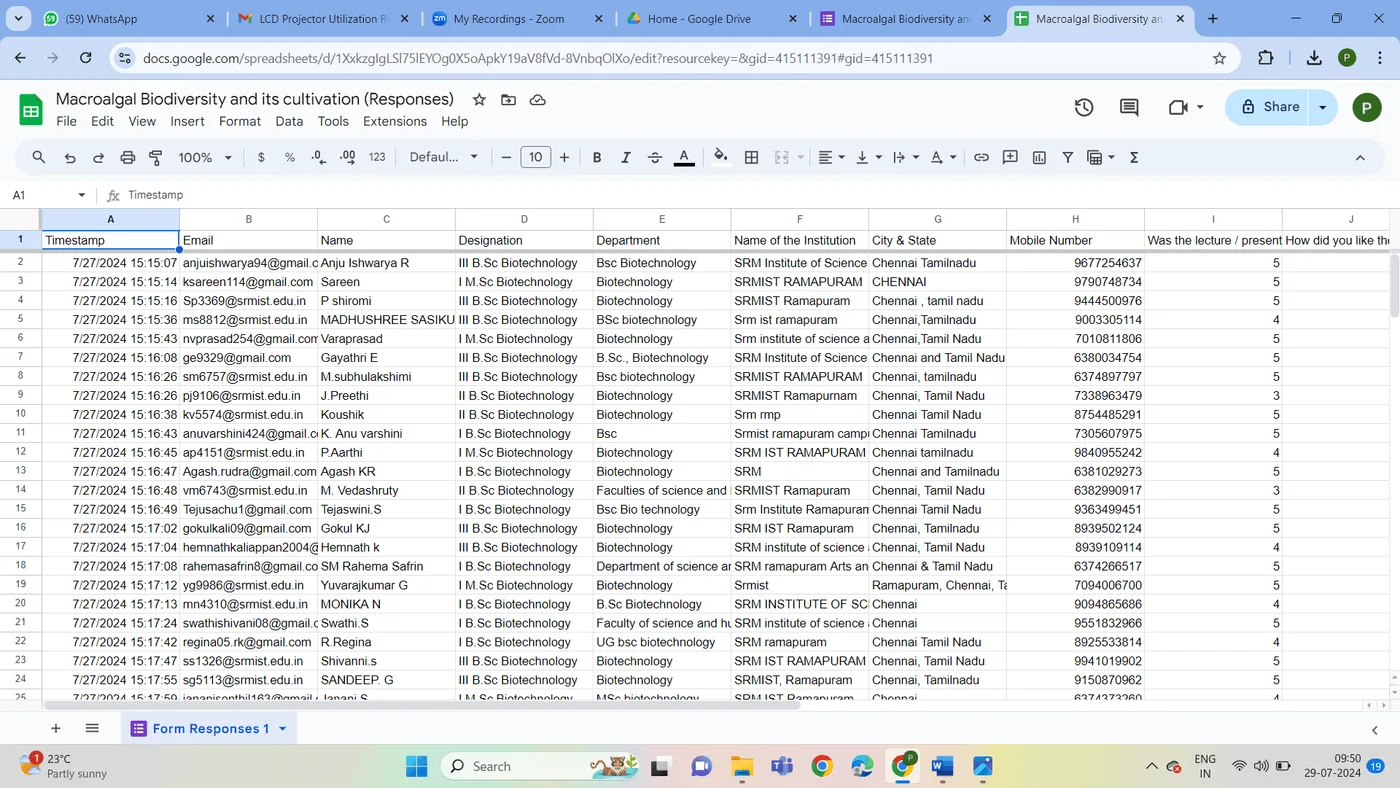The width and height of the screenshot is (1400, 788).
Task: Click the Undo icon in toolbar
Action: click(70, 157)
